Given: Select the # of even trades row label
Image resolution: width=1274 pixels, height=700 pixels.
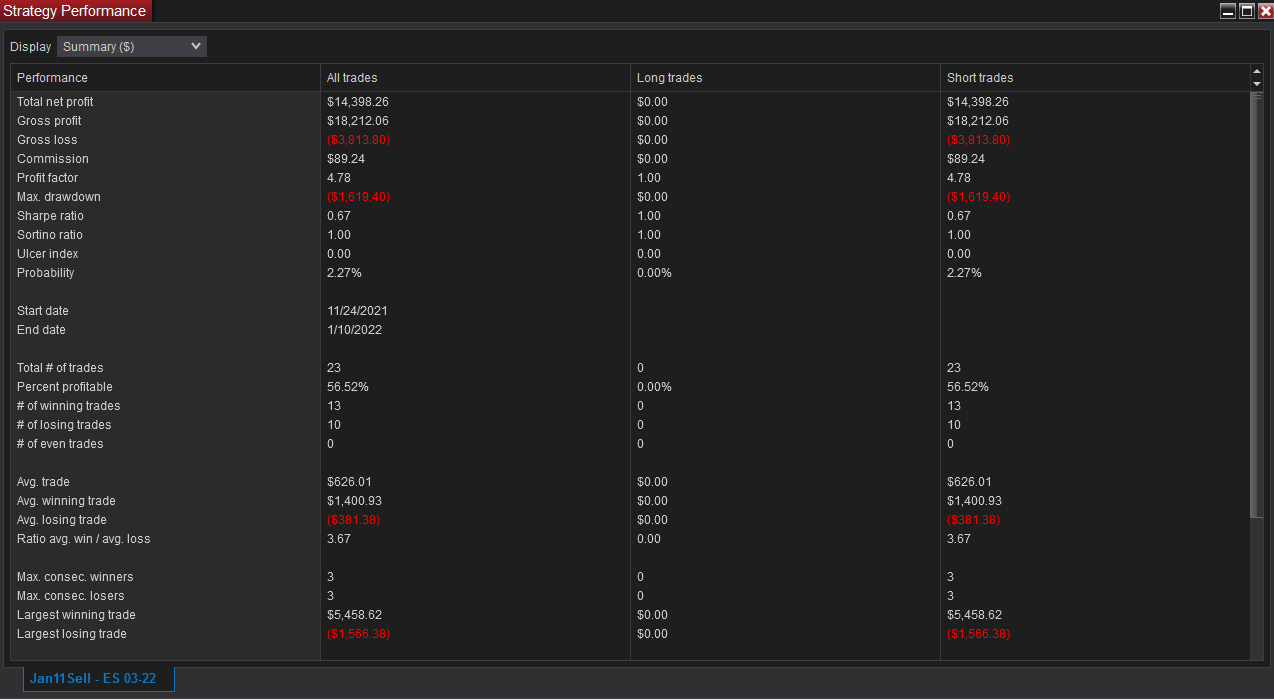Looking at the screenshot, I should coord(60,444).
